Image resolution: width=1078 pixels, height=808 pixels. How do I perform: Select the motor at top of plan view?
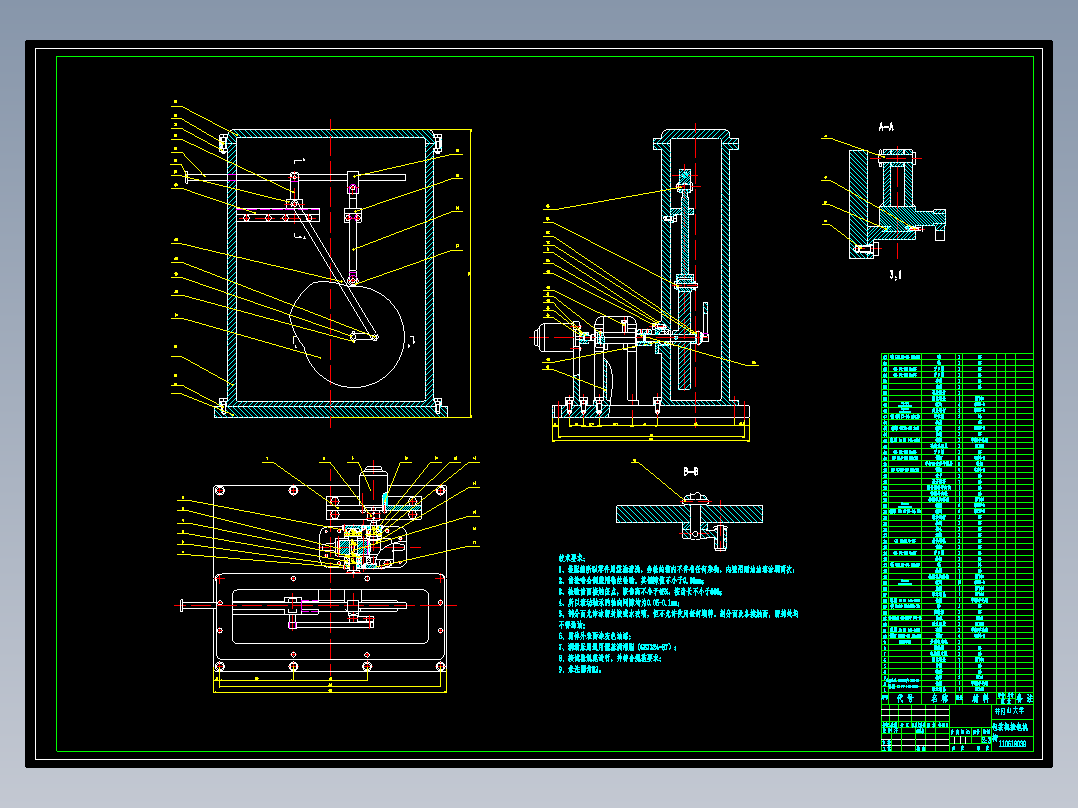(374, 485)
